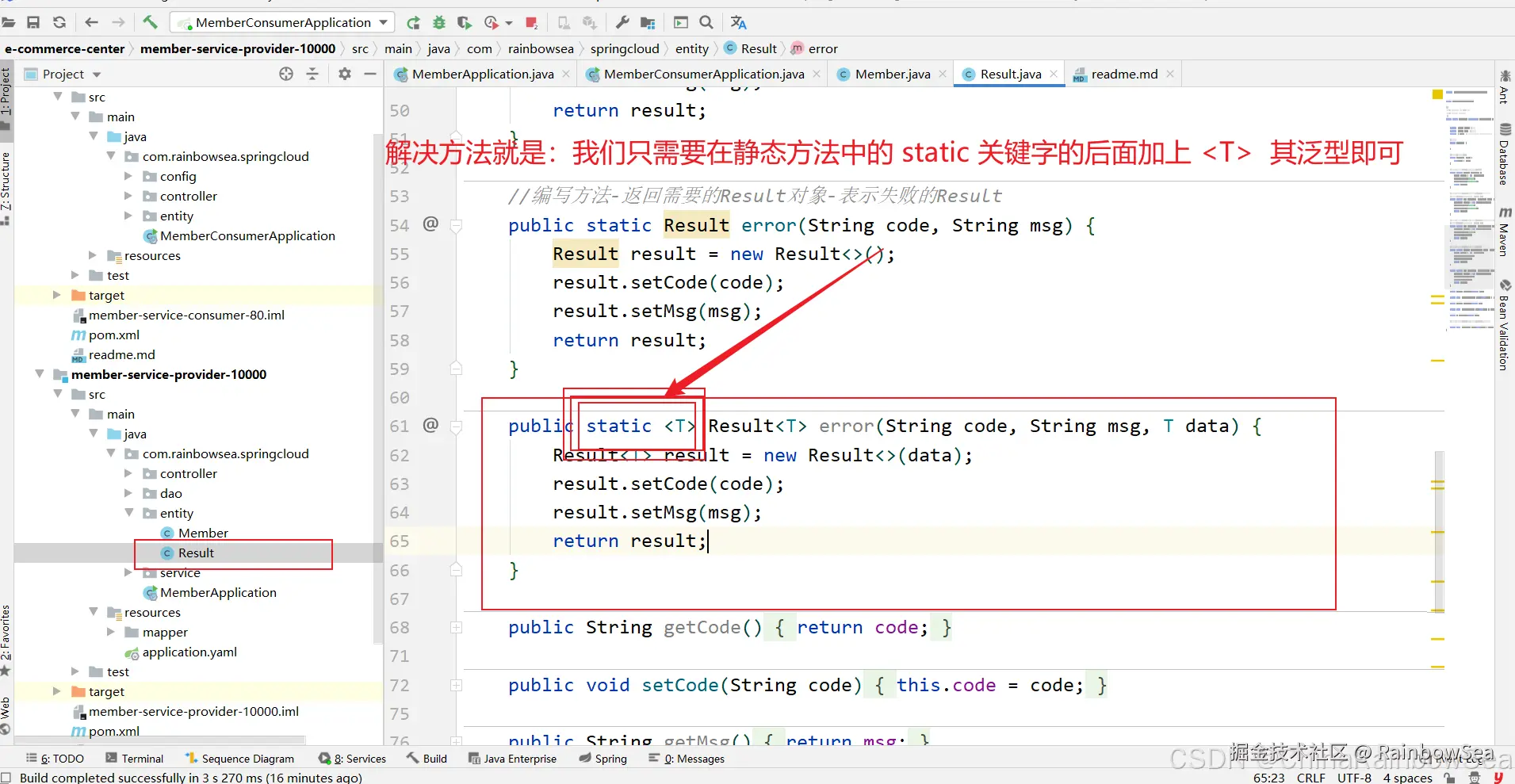Open Project Structure toolbar icon
This screenshot has height=784, width=1515.
pos(648,22)
